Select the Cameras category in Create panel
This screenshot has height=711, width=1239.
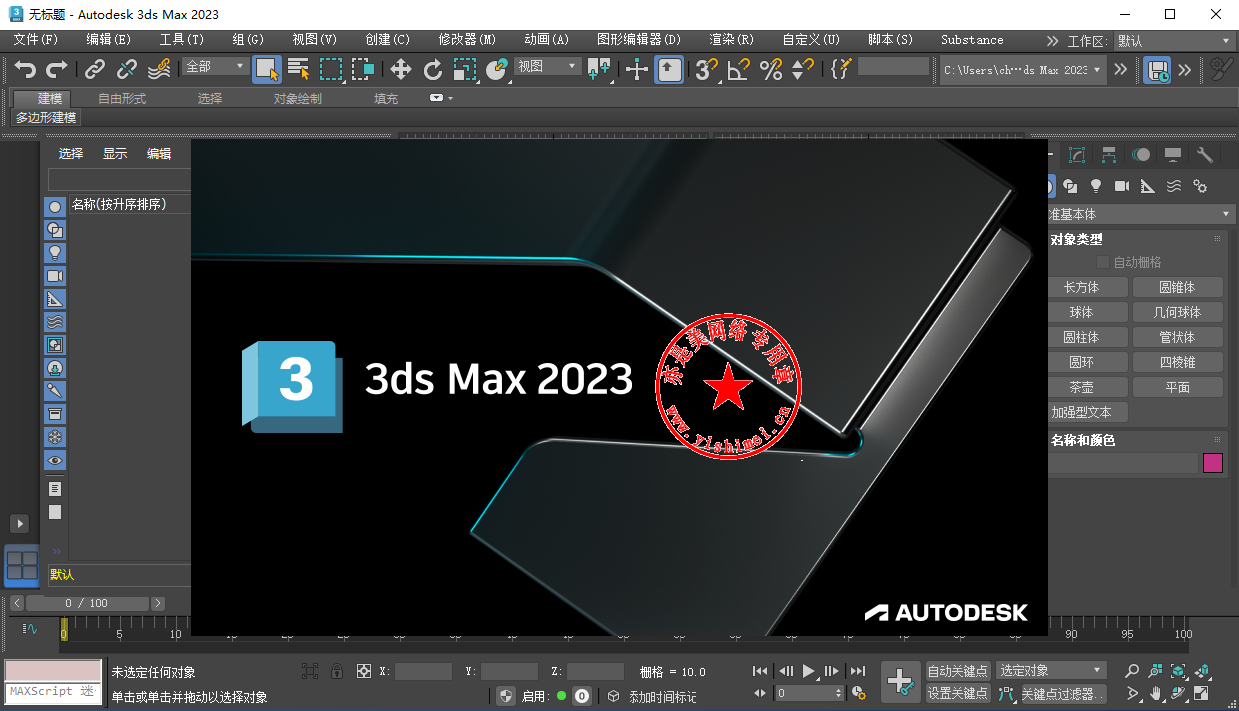pyautogui.click(x=1122, y=186)
